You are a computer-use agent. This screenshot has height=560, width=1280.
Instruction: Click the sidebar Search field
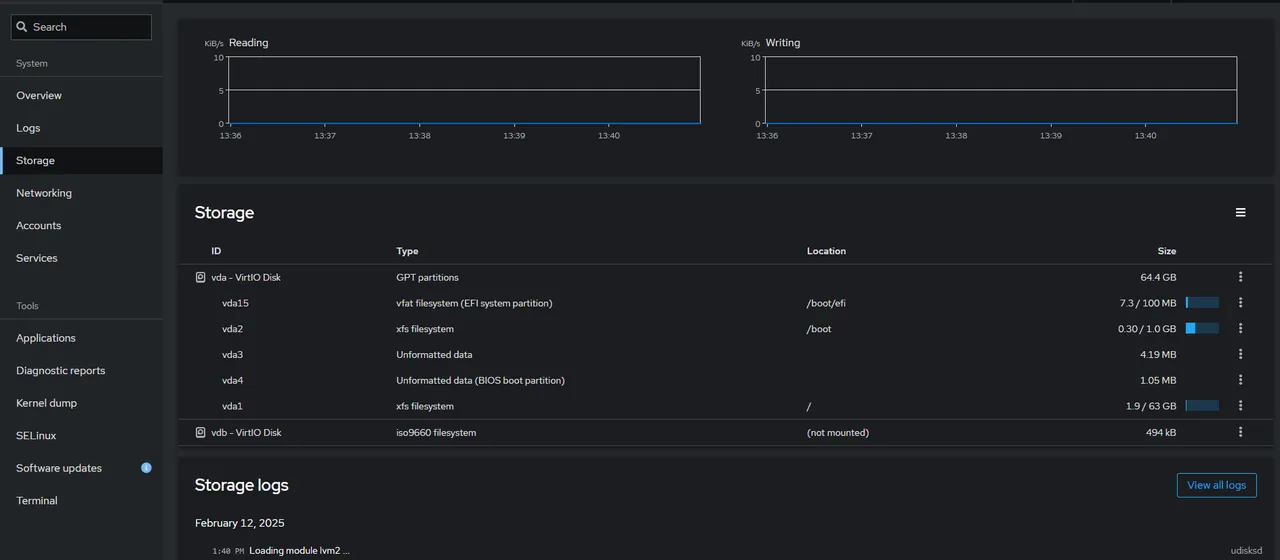click(x=81, y=27)
